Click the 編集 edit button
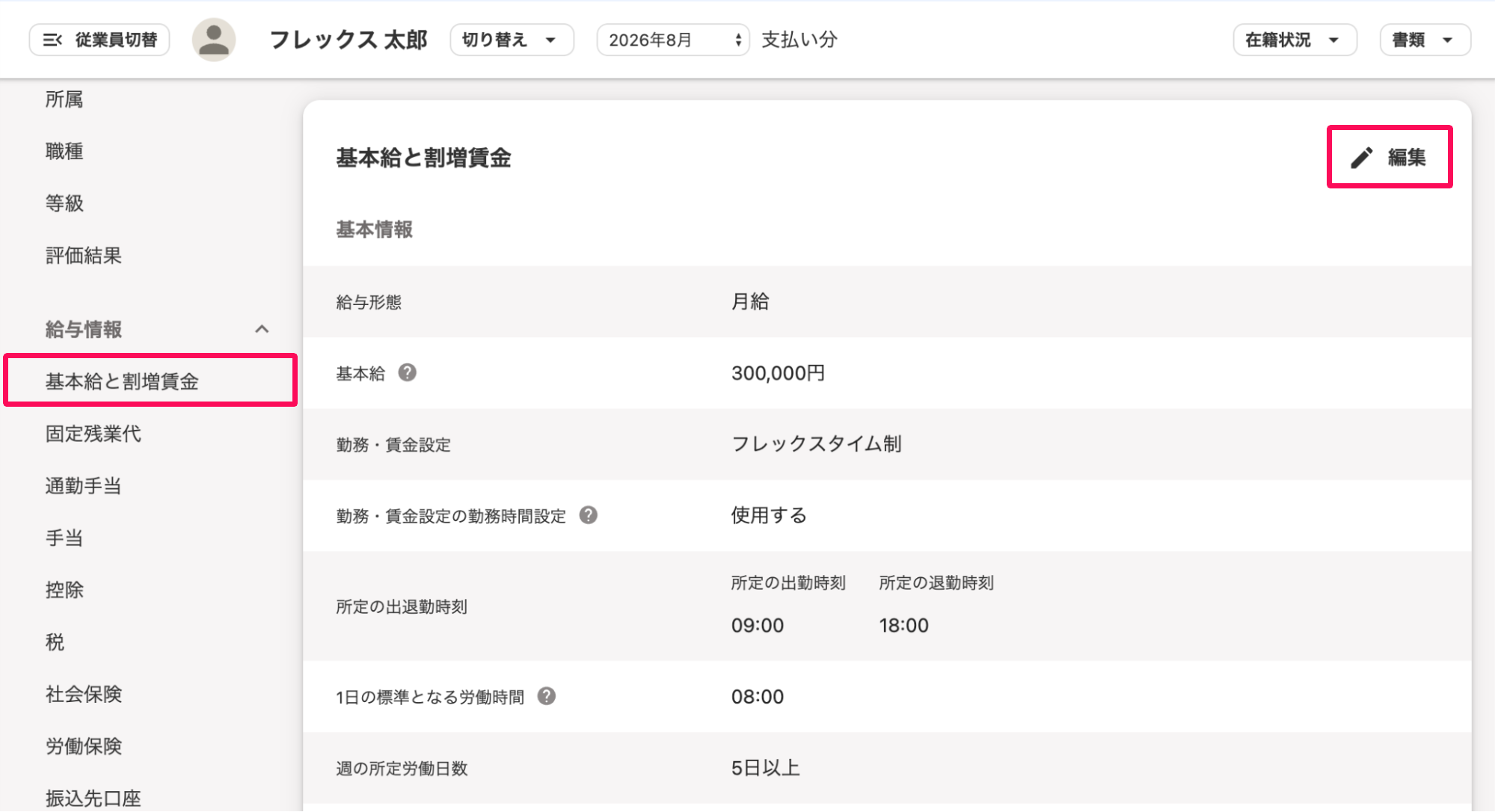 pos(1389,157)
